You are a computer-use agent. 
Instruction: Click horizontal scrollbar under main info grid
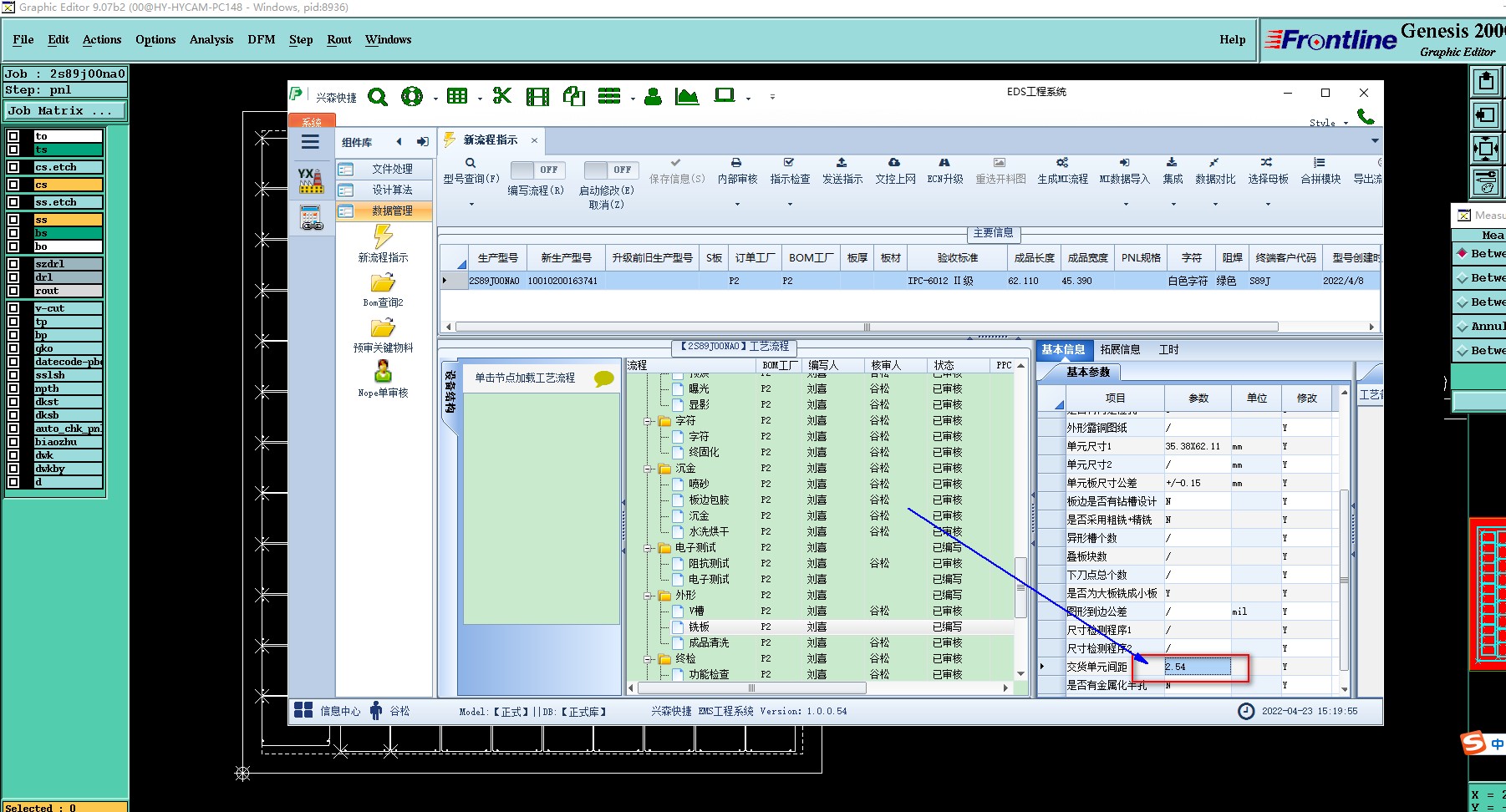[x=866, y=327]
